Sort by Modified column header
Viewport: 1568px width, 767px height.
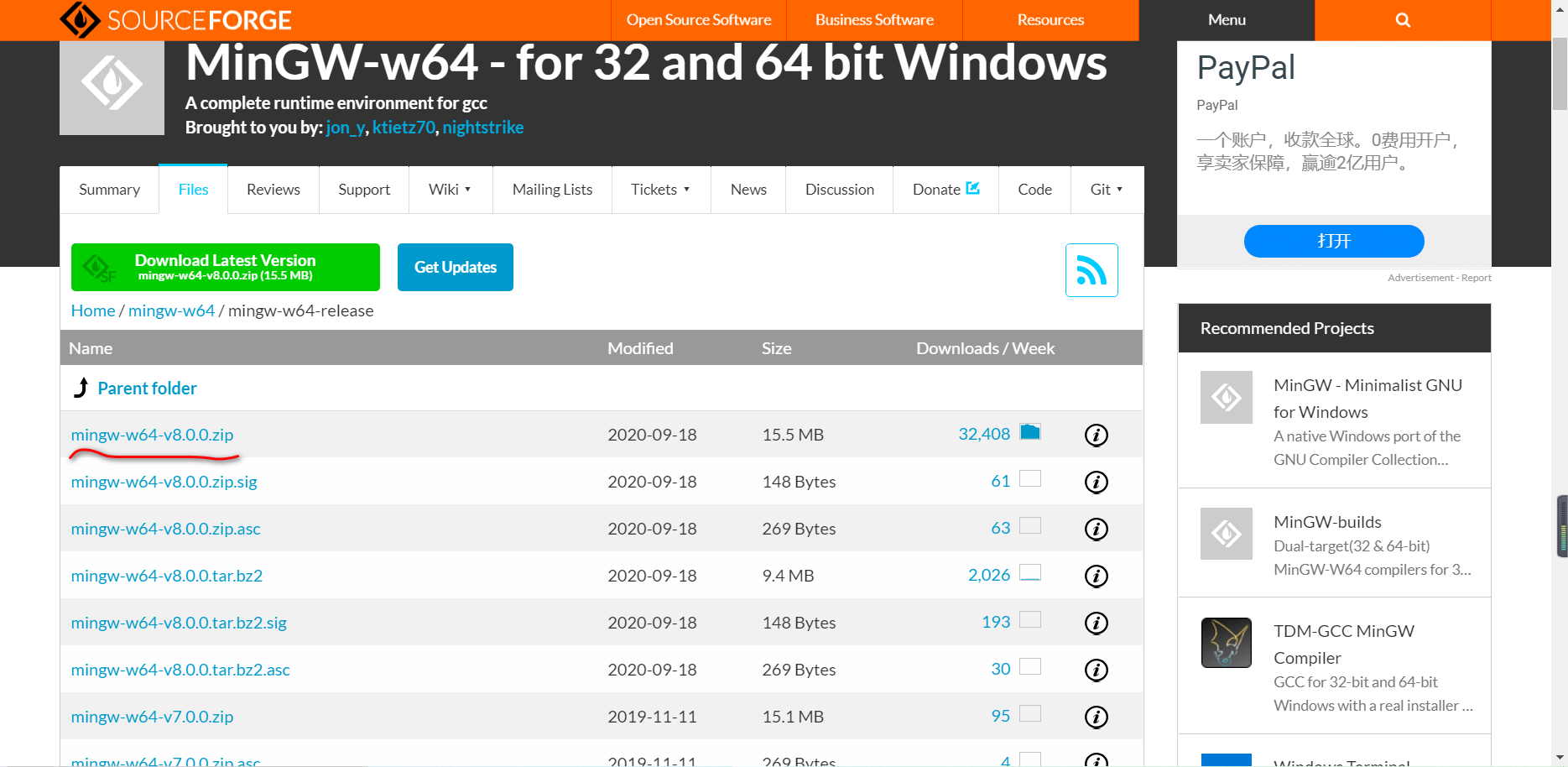tap(640, 348)
